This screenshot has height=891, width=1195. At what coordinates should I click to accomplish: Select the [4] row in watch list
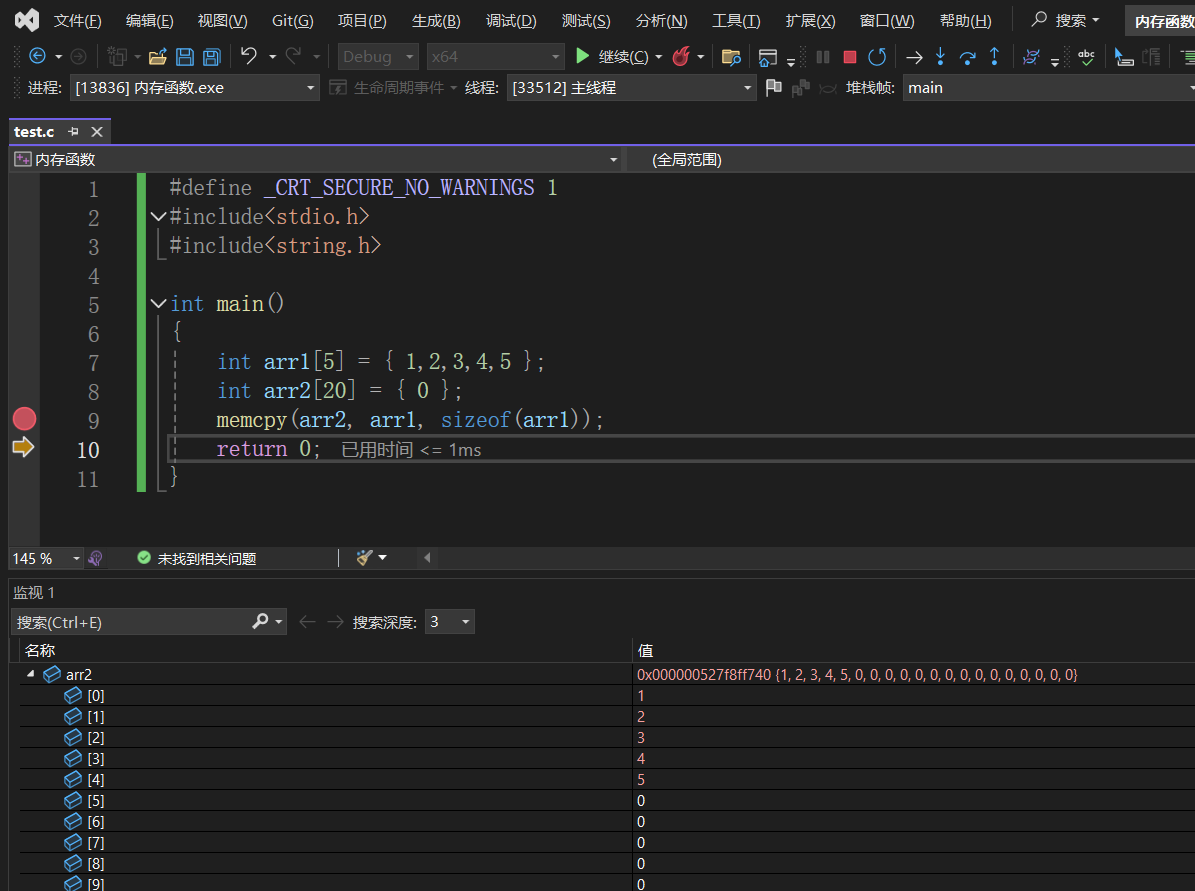(607, 779)
